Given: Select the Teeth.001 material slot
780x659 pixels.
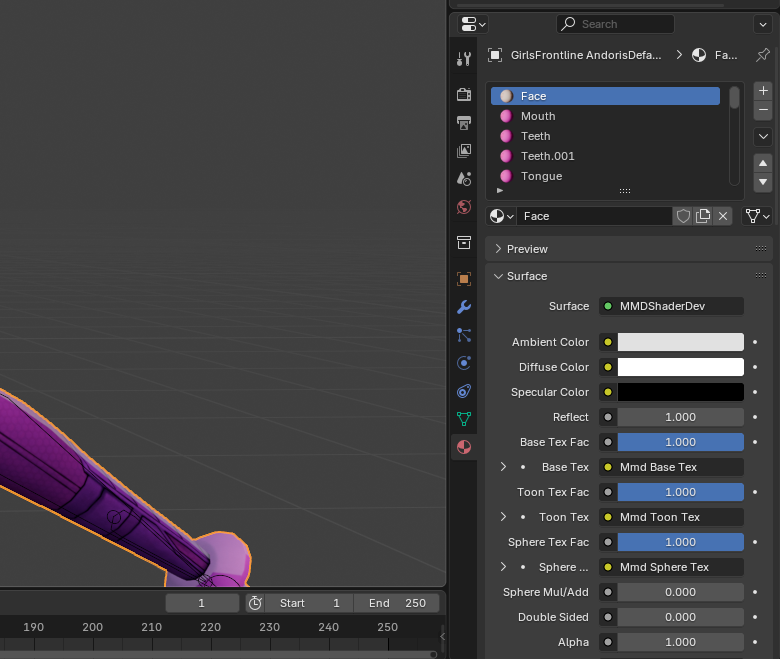Looking at the screenshot, I should click(605, 156).
